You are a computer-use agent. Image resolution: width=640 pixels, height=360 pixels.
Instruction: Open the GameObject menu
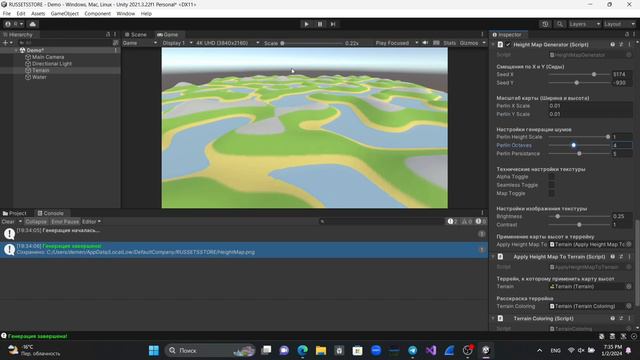click(x=64, y=13)
